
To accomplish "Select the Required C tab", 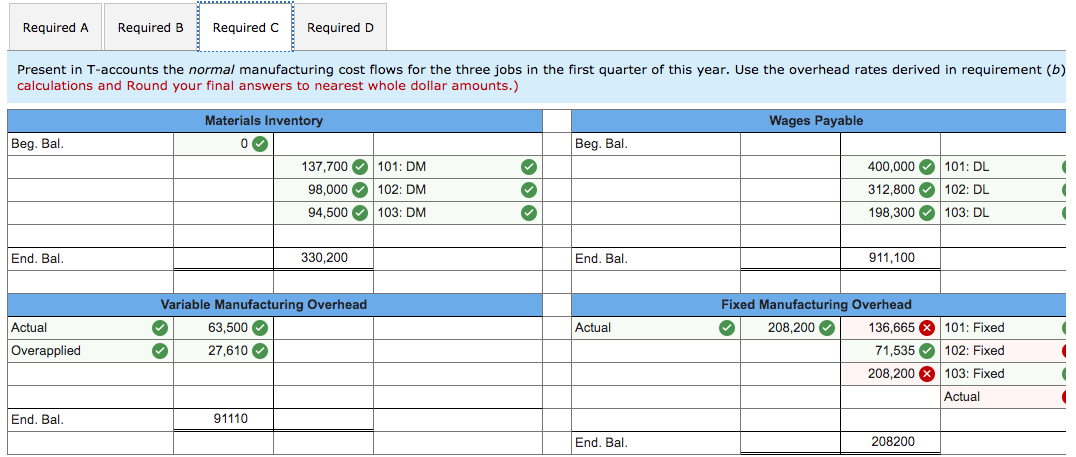I will tap(245, 27).
